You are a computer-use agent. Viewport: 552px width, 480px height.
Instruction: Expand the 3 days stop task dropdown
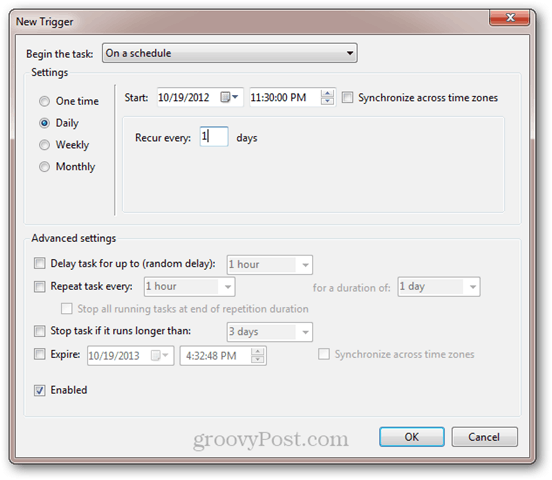pos(270,332)
